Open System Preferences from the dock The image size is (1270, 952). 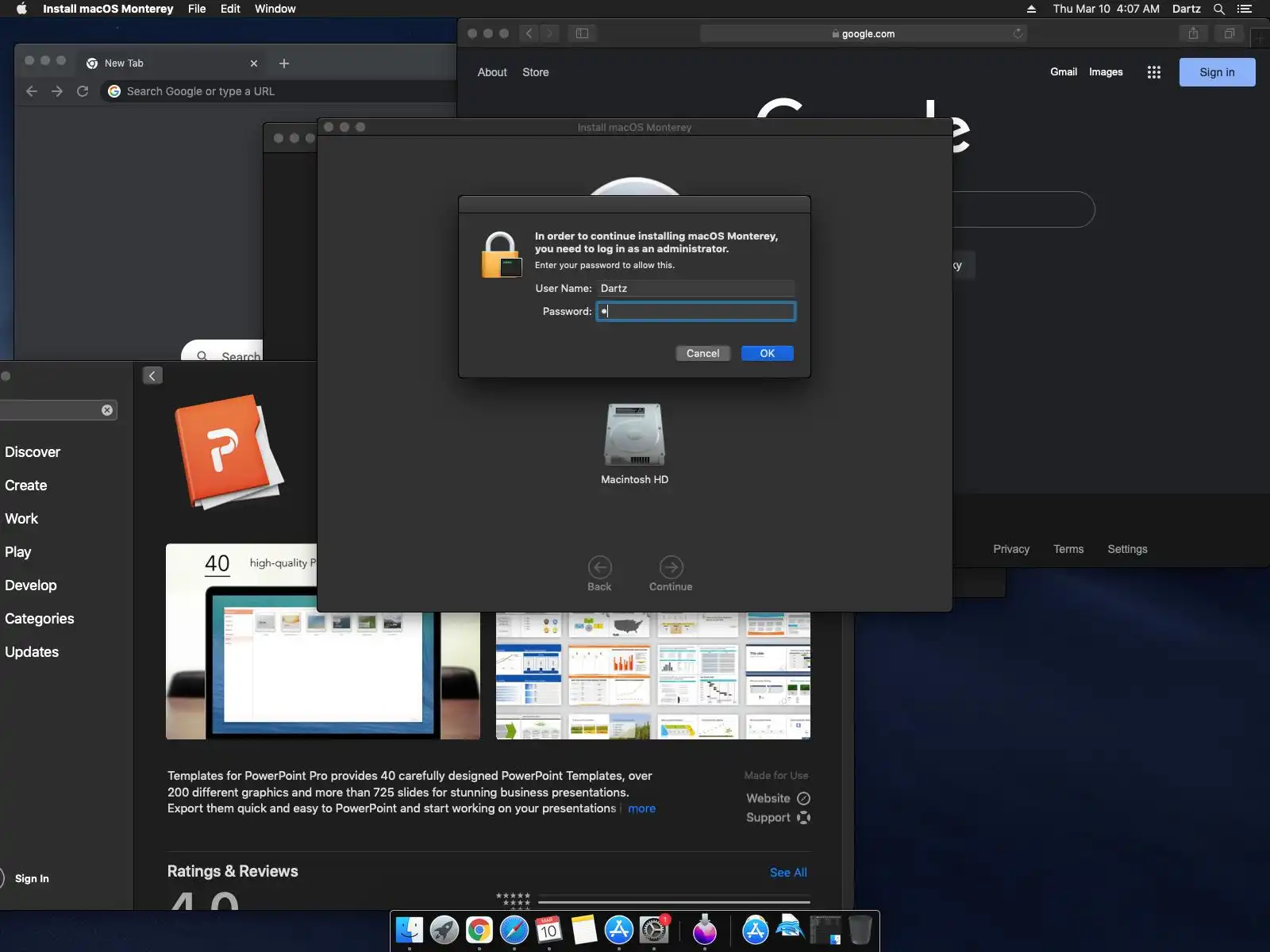click(x=654, y=930)
